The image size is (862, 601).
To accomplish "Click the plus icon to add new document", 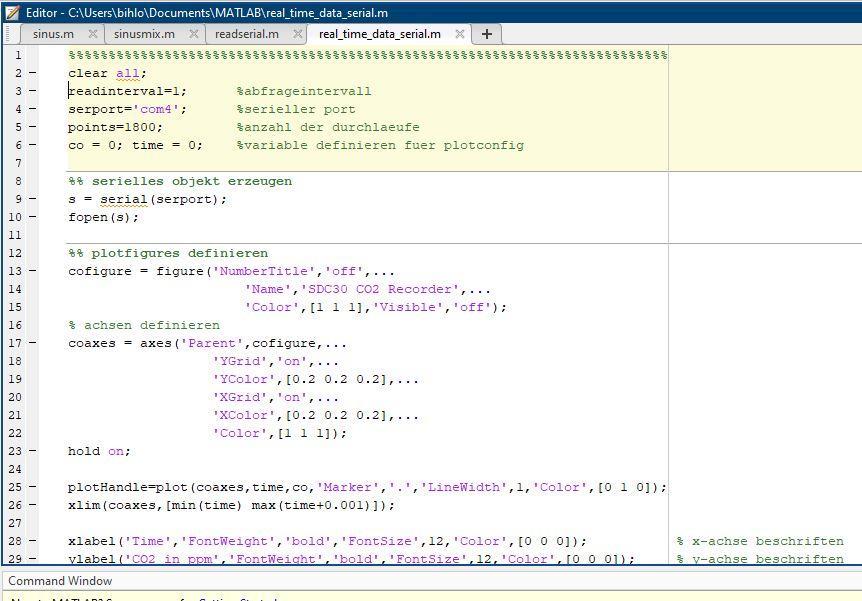I will (487, 34).
